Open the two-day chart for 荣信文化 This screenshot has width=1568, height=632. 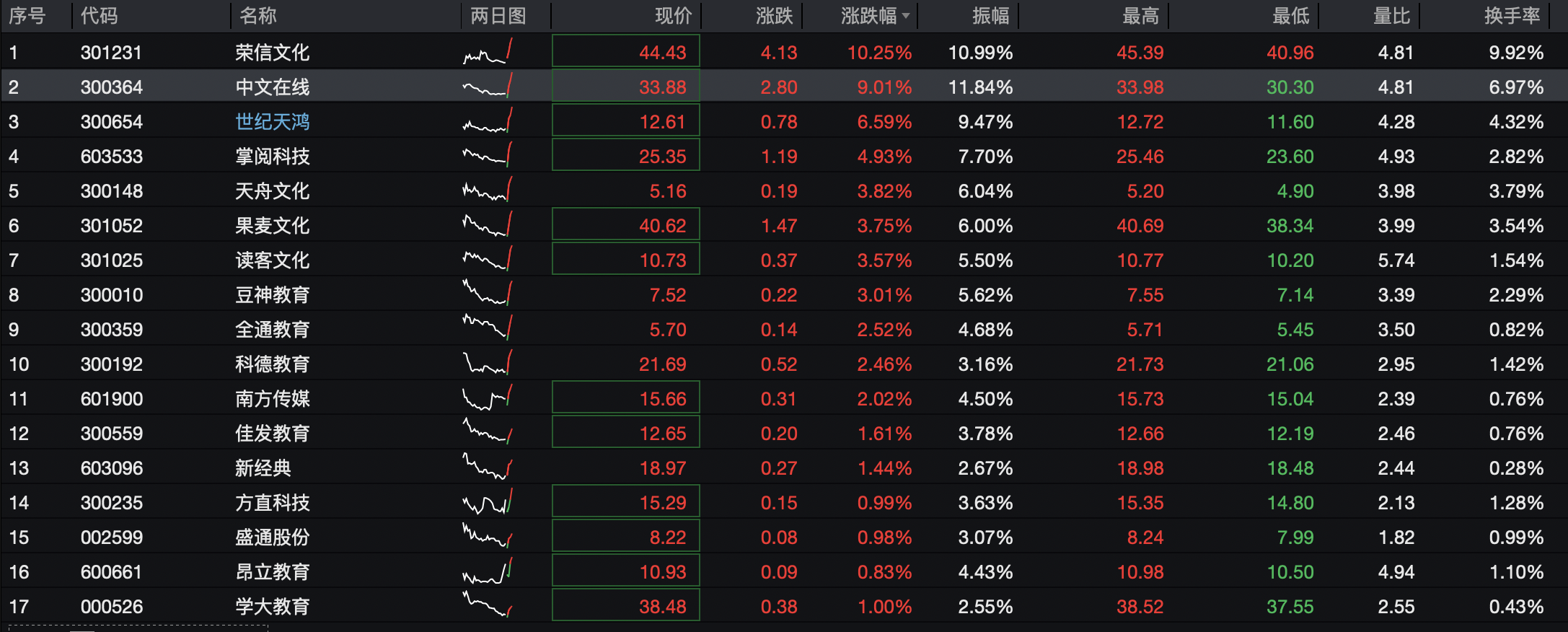[488, 53]
